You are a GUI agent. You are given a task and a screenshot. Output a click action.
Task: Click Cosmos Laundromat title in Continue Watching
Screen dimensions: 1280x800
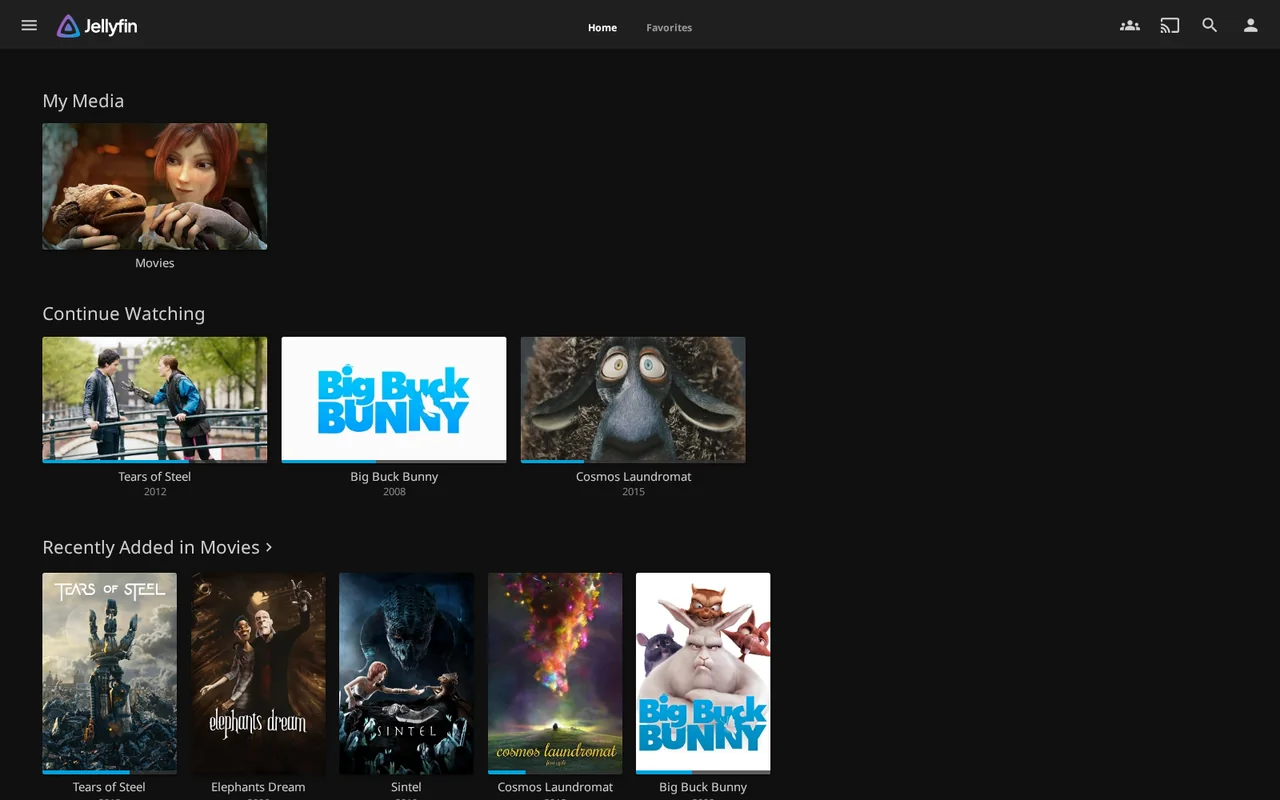point(633,477)
